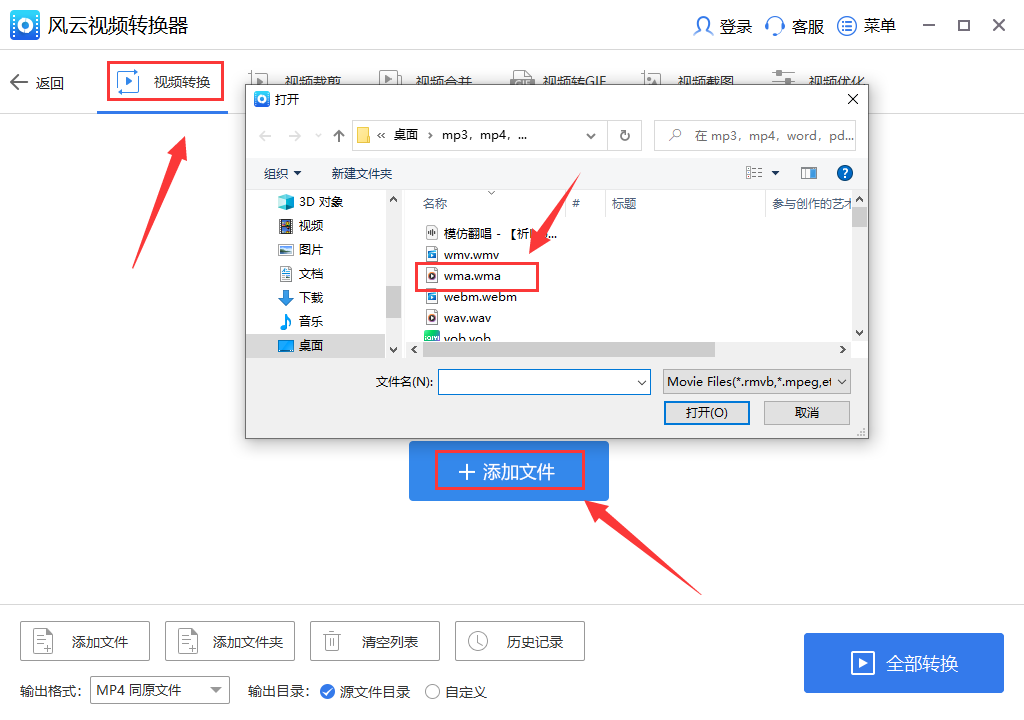Click 打开(O) button

point(707,412)
